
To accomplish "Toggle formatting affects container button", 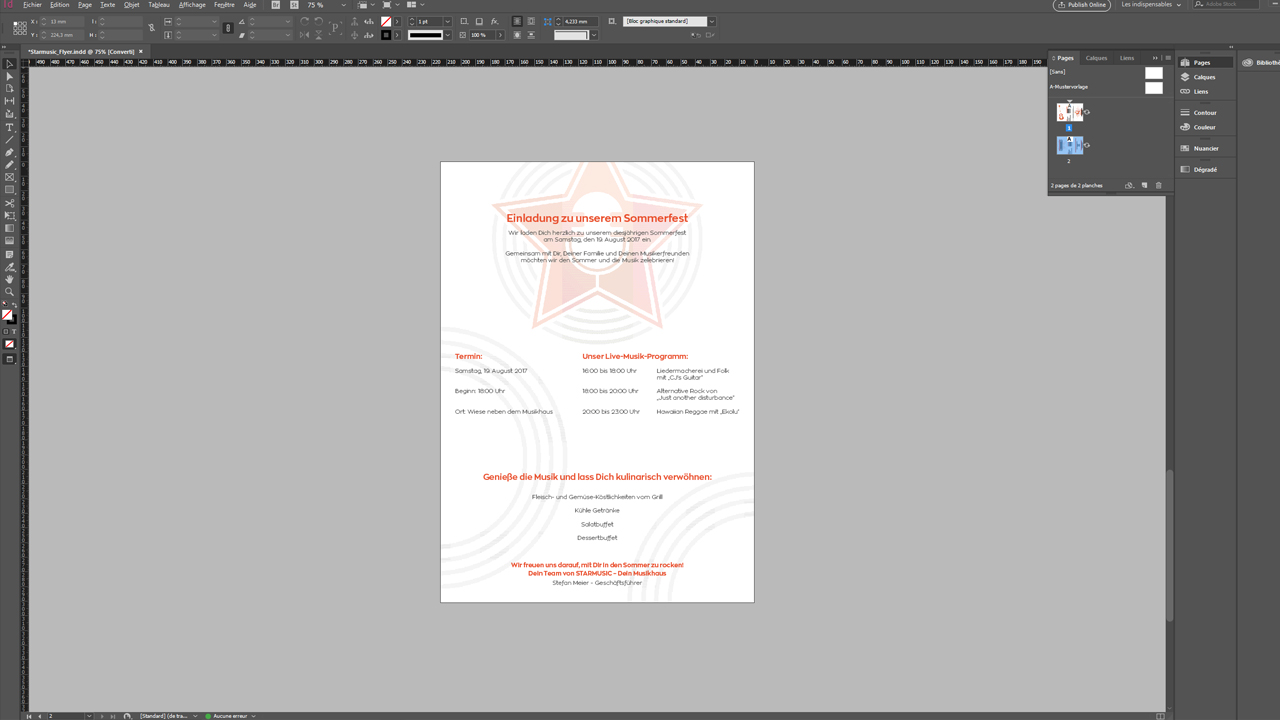I will click(x=5, y=331).
